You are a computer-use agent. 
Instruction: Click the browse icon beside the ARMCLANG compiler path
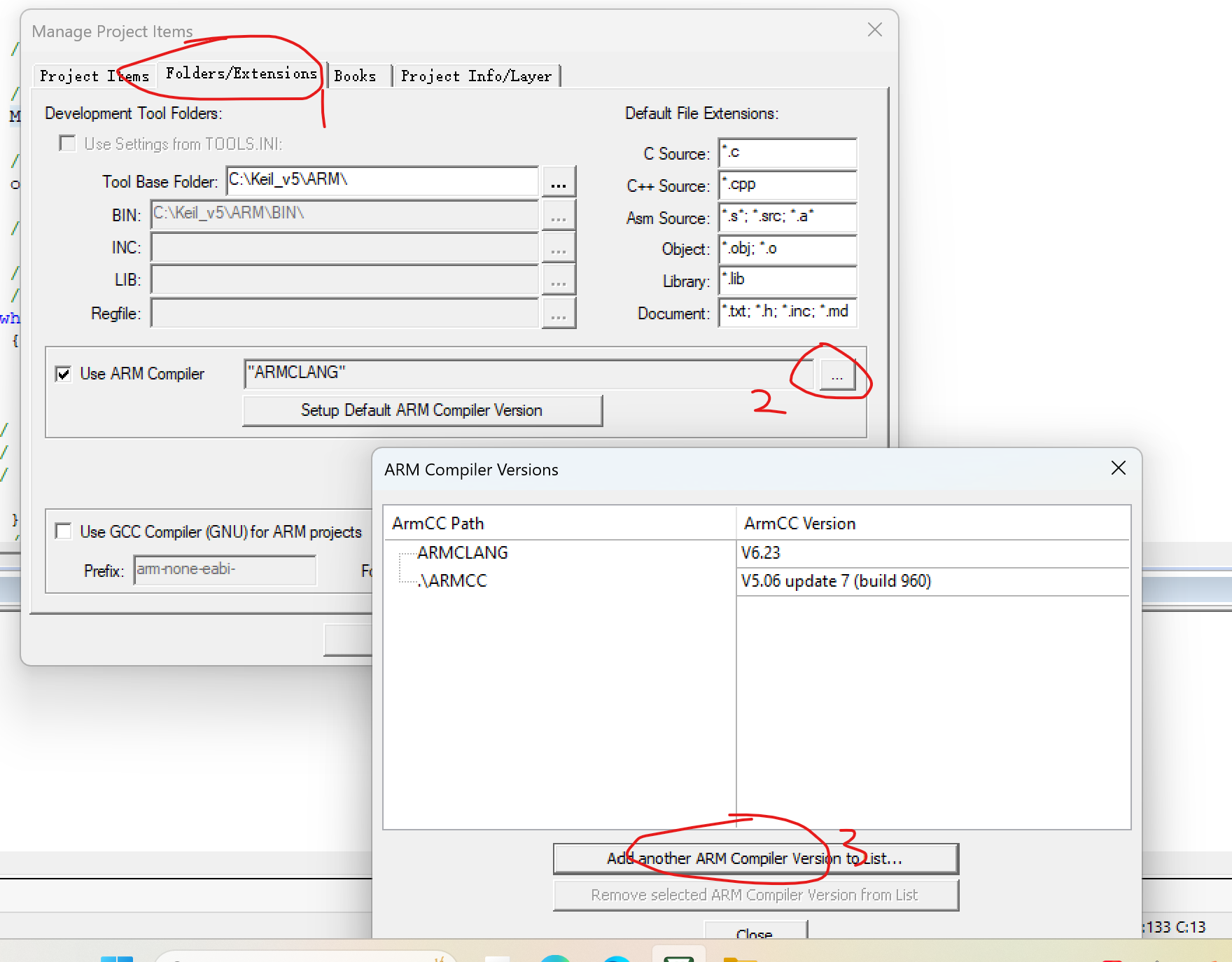click(837, 375)
